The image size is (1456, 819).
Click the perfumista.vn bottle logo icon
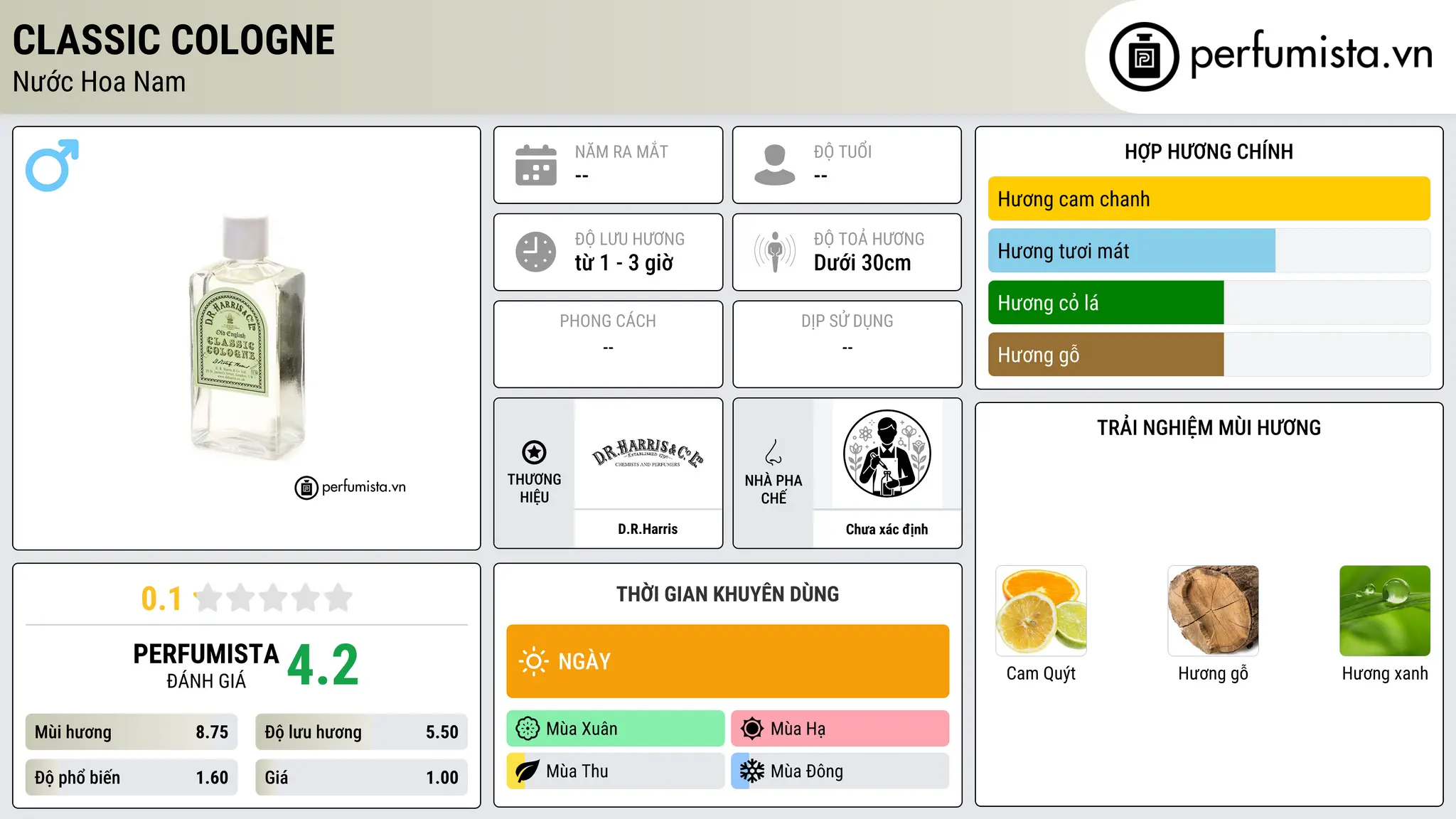tap(1144, 57)
